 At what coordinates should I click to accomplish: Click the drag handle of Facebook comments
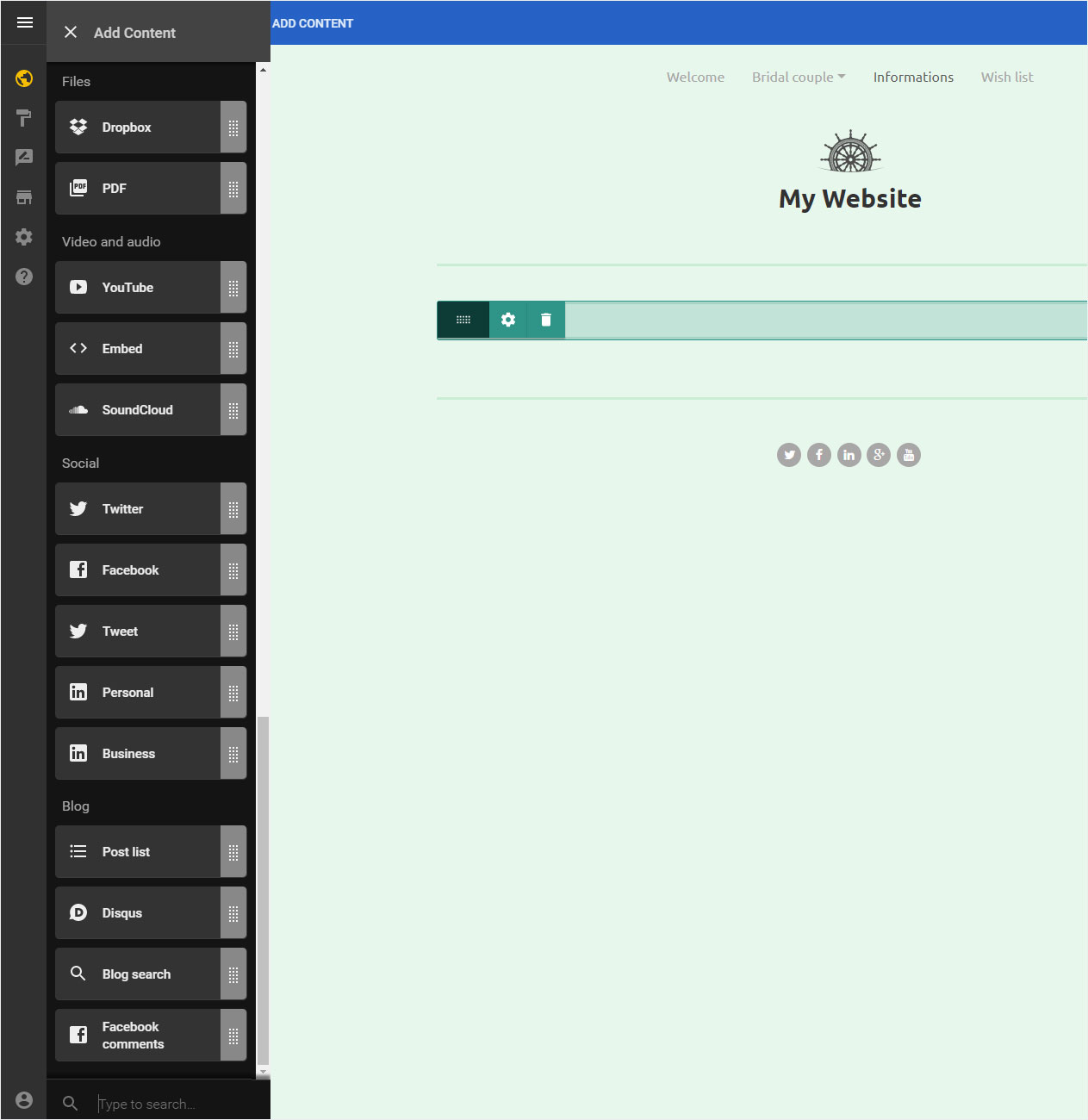(x=233, y=1036)
